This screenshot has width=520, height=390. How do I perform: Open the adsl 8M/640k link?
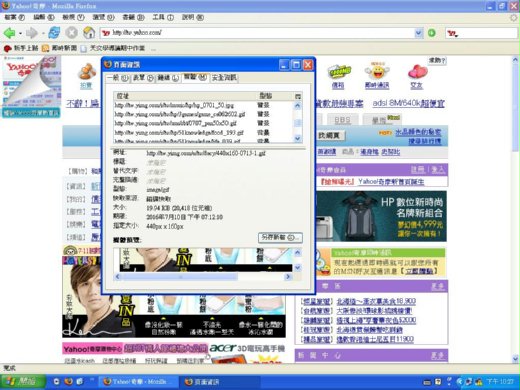408,104
